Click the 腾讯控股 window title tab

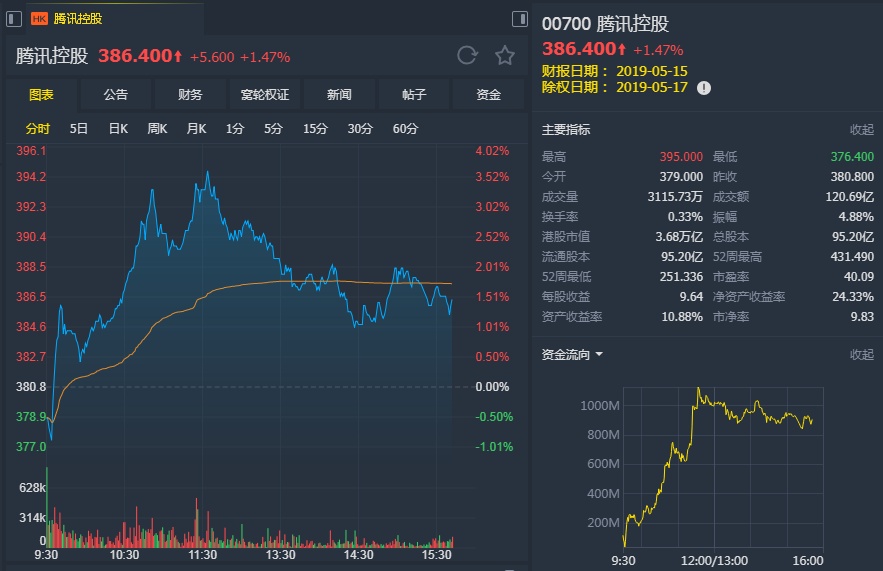tap(78, 19)
